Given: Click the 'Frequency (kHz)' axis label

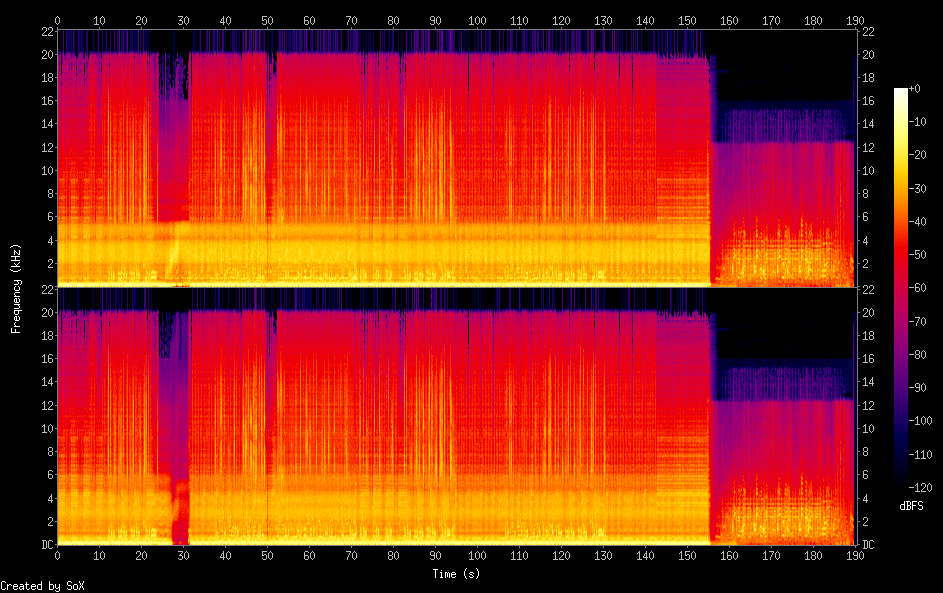Looking at the screenshot, I should pos(16,288).
